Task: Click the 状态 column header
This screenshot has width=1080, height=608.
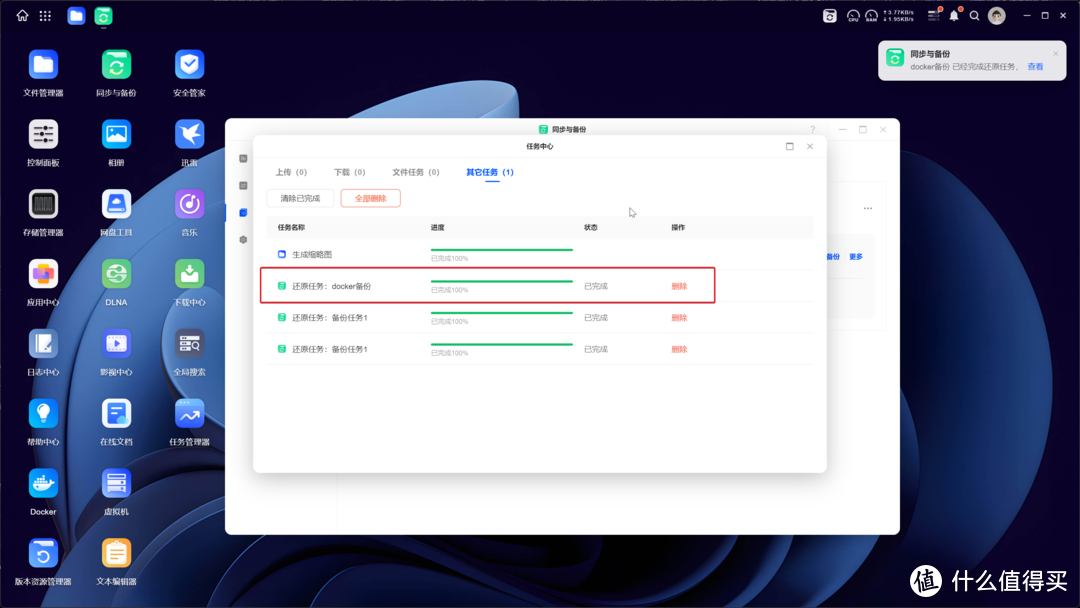Action: point(591,227)
